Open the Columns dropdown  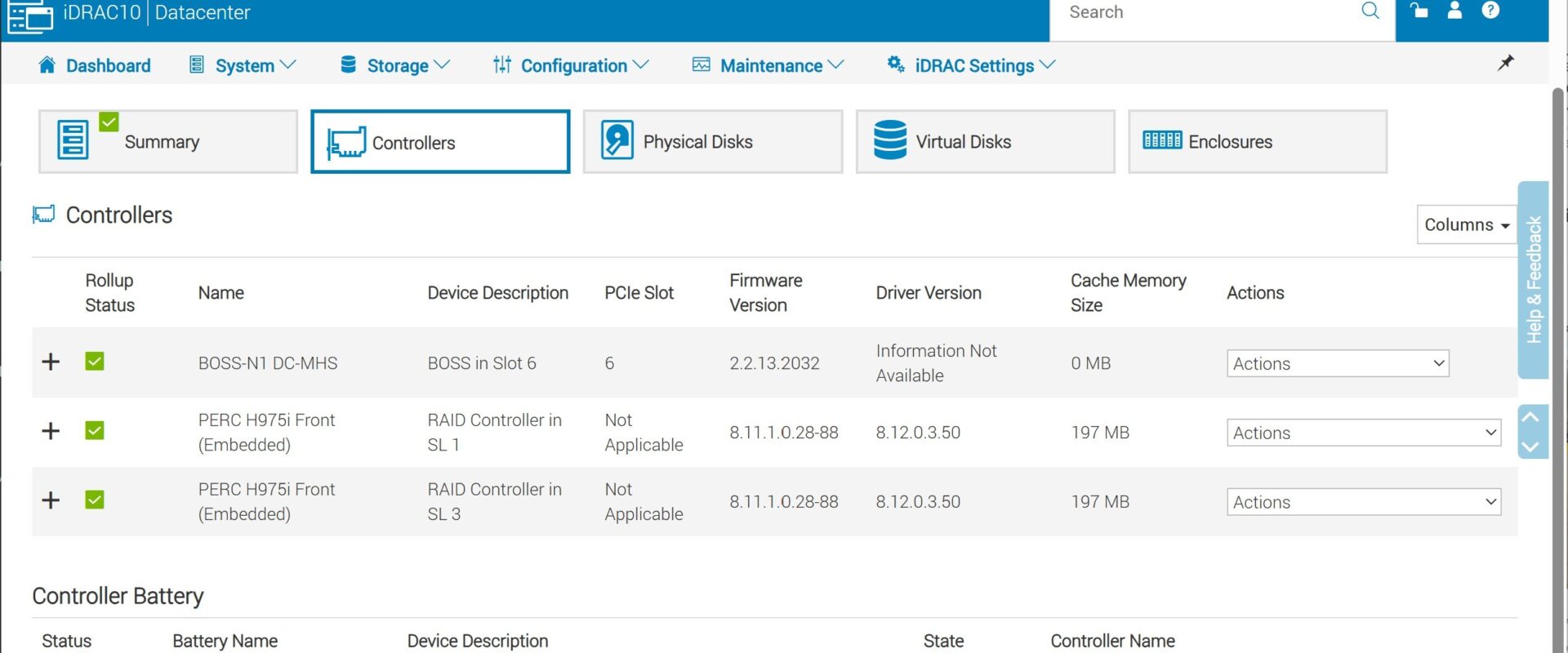click(x=1466, y=224)
